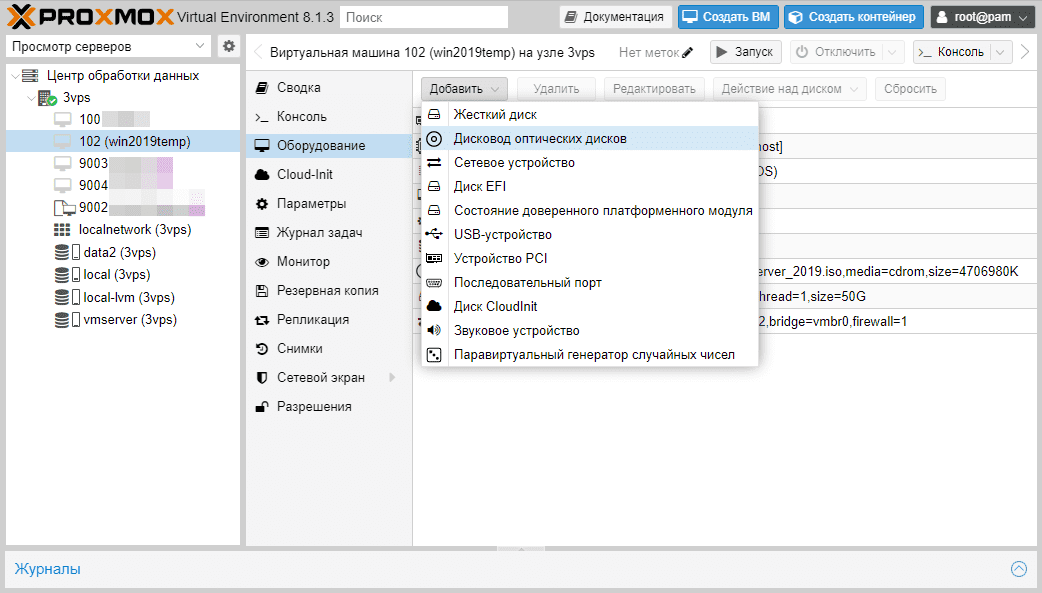This screenshot has height=593, width=1042.
Task: Open the root@pam user menu
Action: [x=982, y=17]
